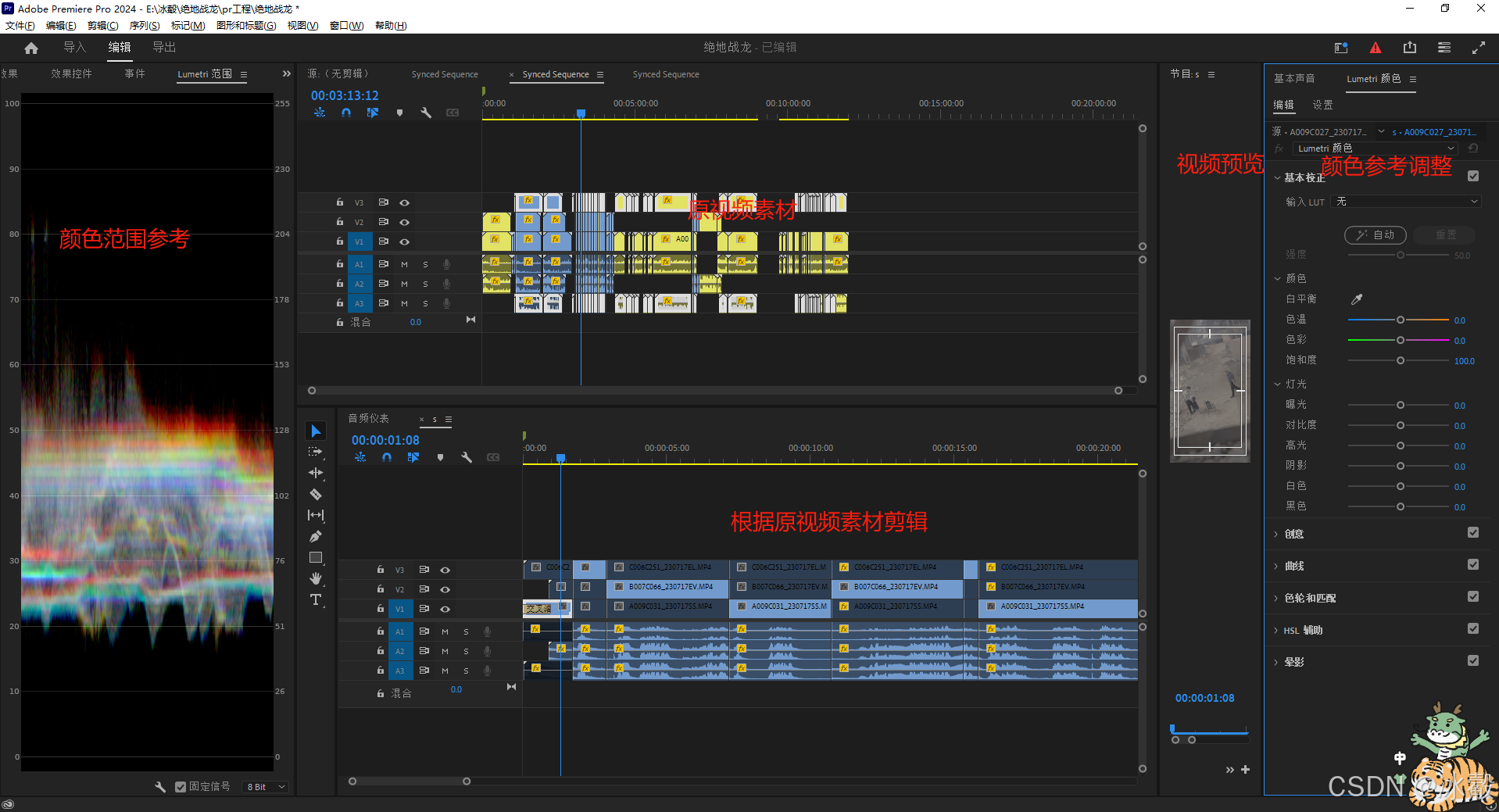This screenshot has width=1499, height=812.
Task: Click the Auto color button
Action: coord(1376,235)
